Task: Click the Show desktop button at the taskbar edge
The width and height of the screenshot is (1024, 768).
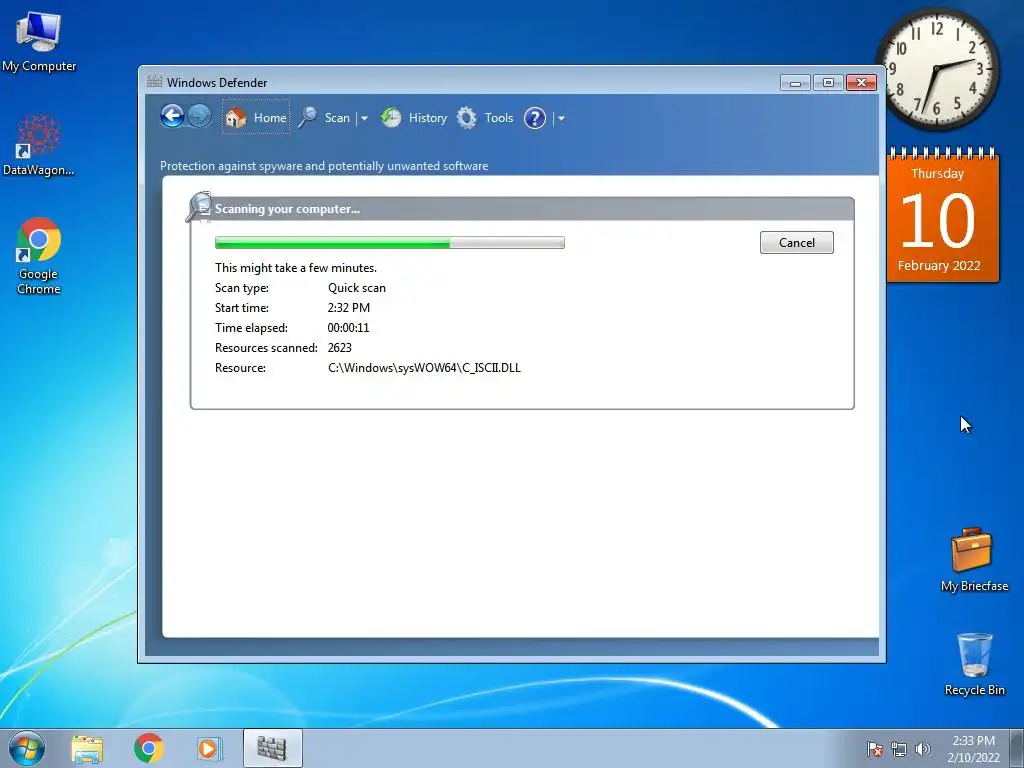Action: click(x=1017, y=748)
